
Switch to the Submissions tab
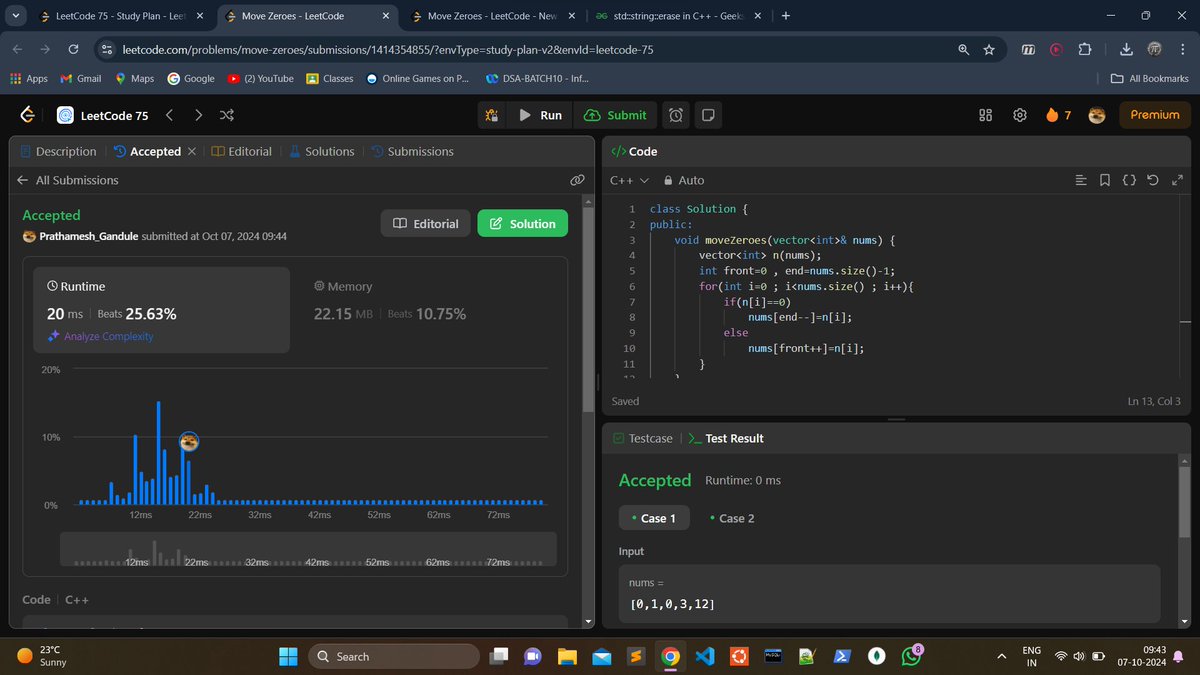click(x=412, y=151)
